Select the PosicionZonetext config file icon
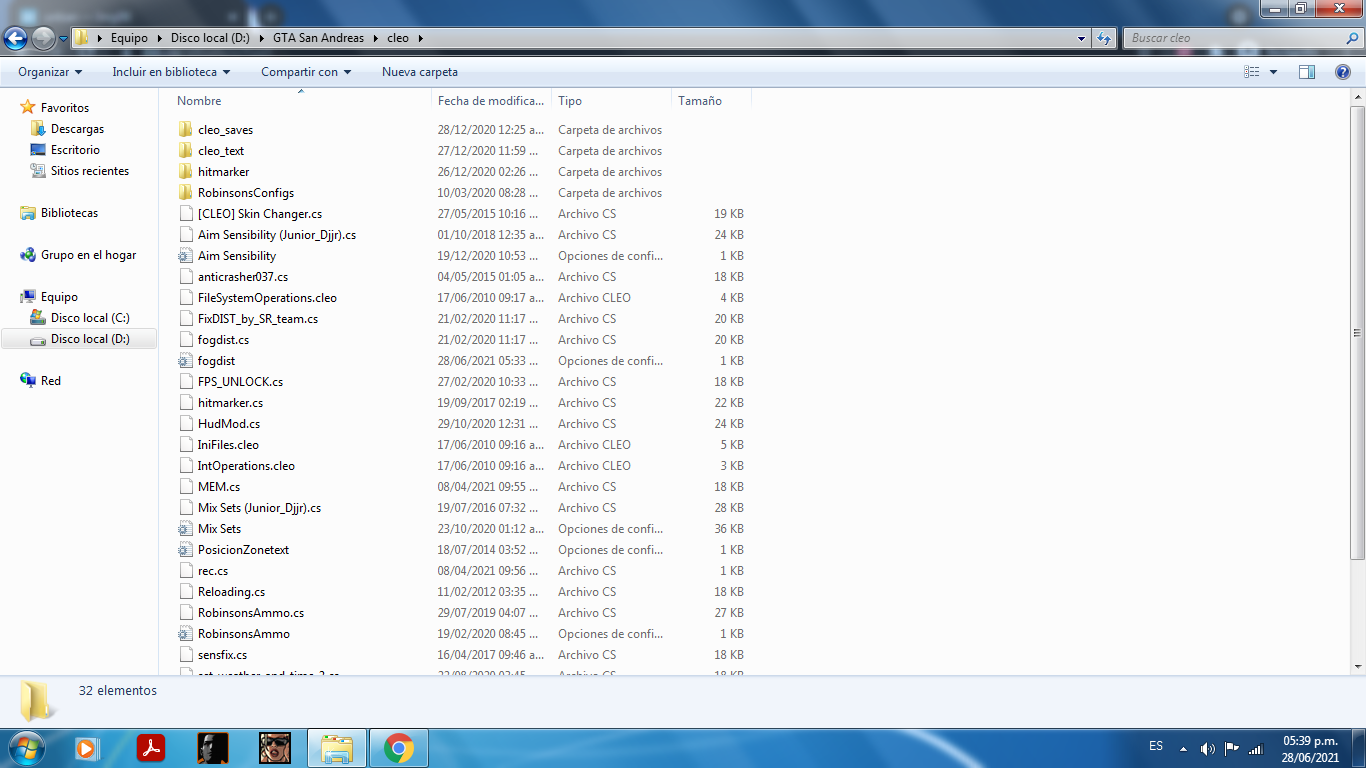Screen dimensions: 1366x768 point(185,550)
